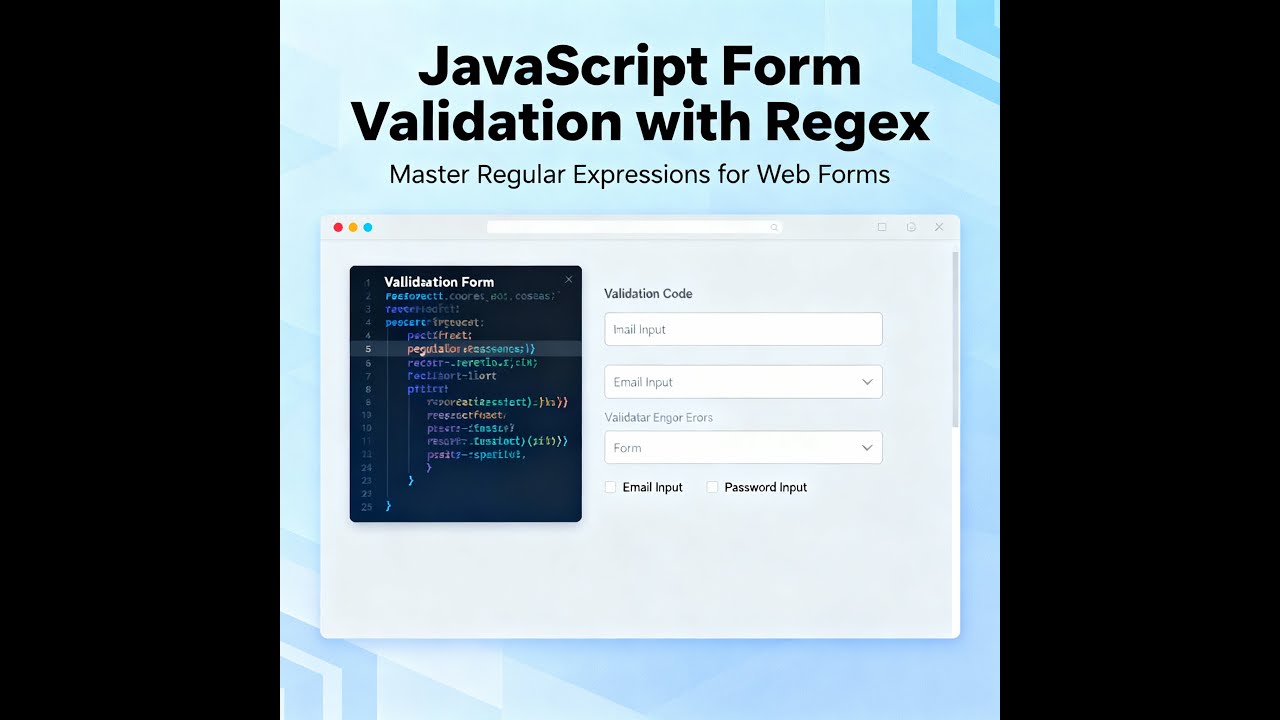Viewport: 1280px width, 720px height.
Task: Click the X icon at window top right
Action: point(939,227)
